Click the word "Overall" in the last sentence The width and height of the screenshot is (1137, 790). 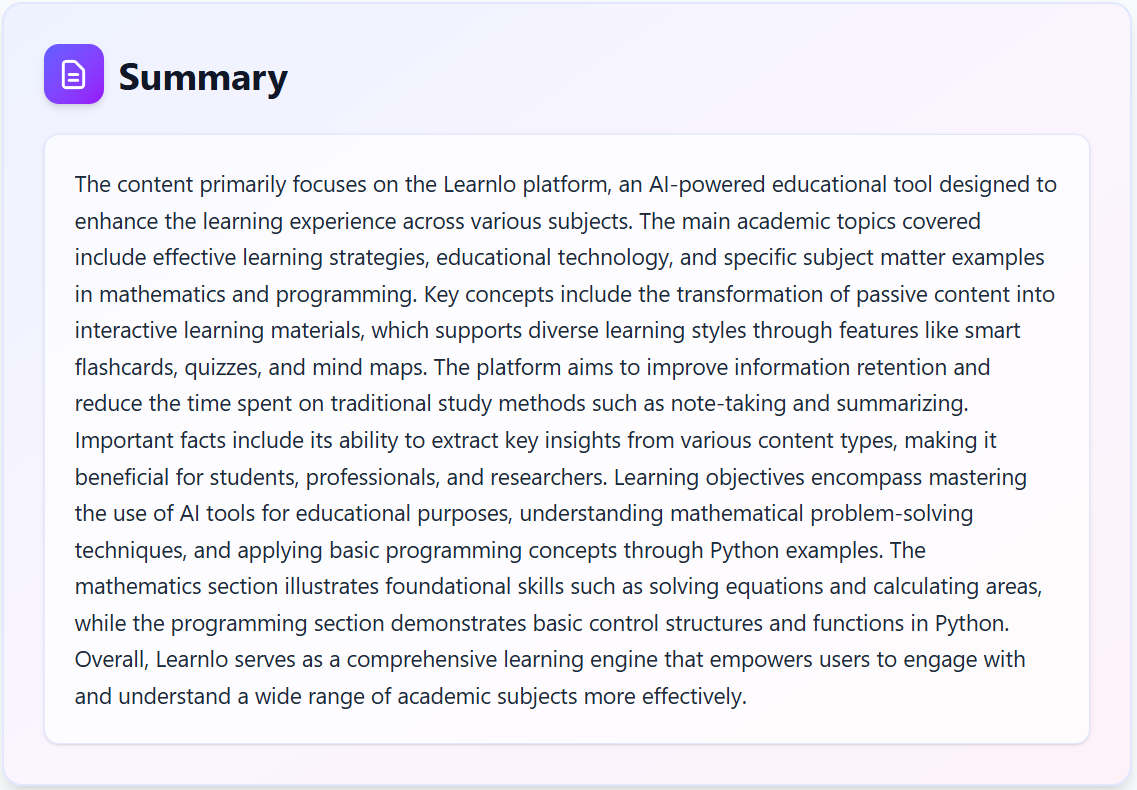click(111, 660)
